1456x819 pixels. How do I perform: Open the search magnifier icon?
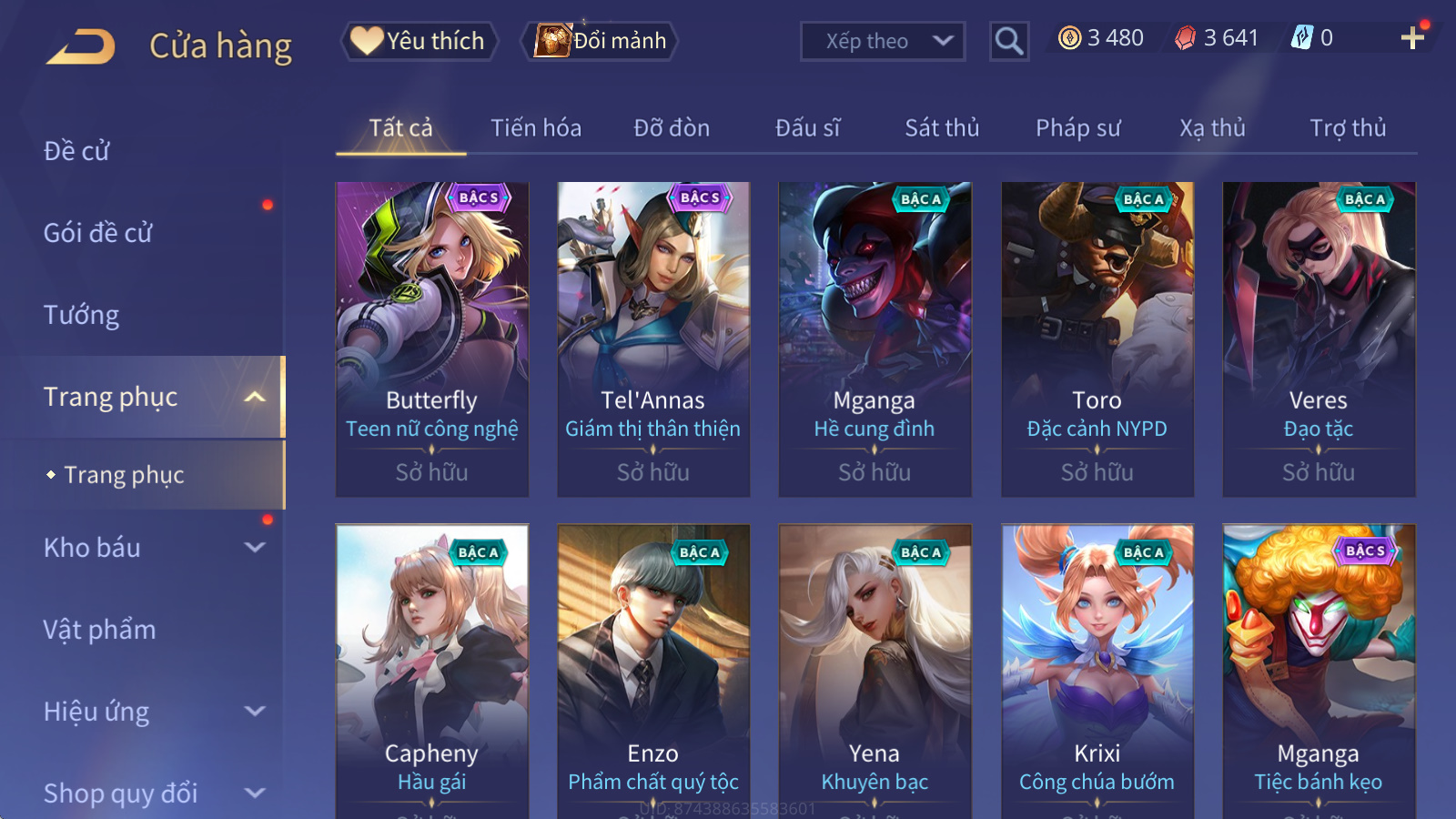coord(1009,41)
